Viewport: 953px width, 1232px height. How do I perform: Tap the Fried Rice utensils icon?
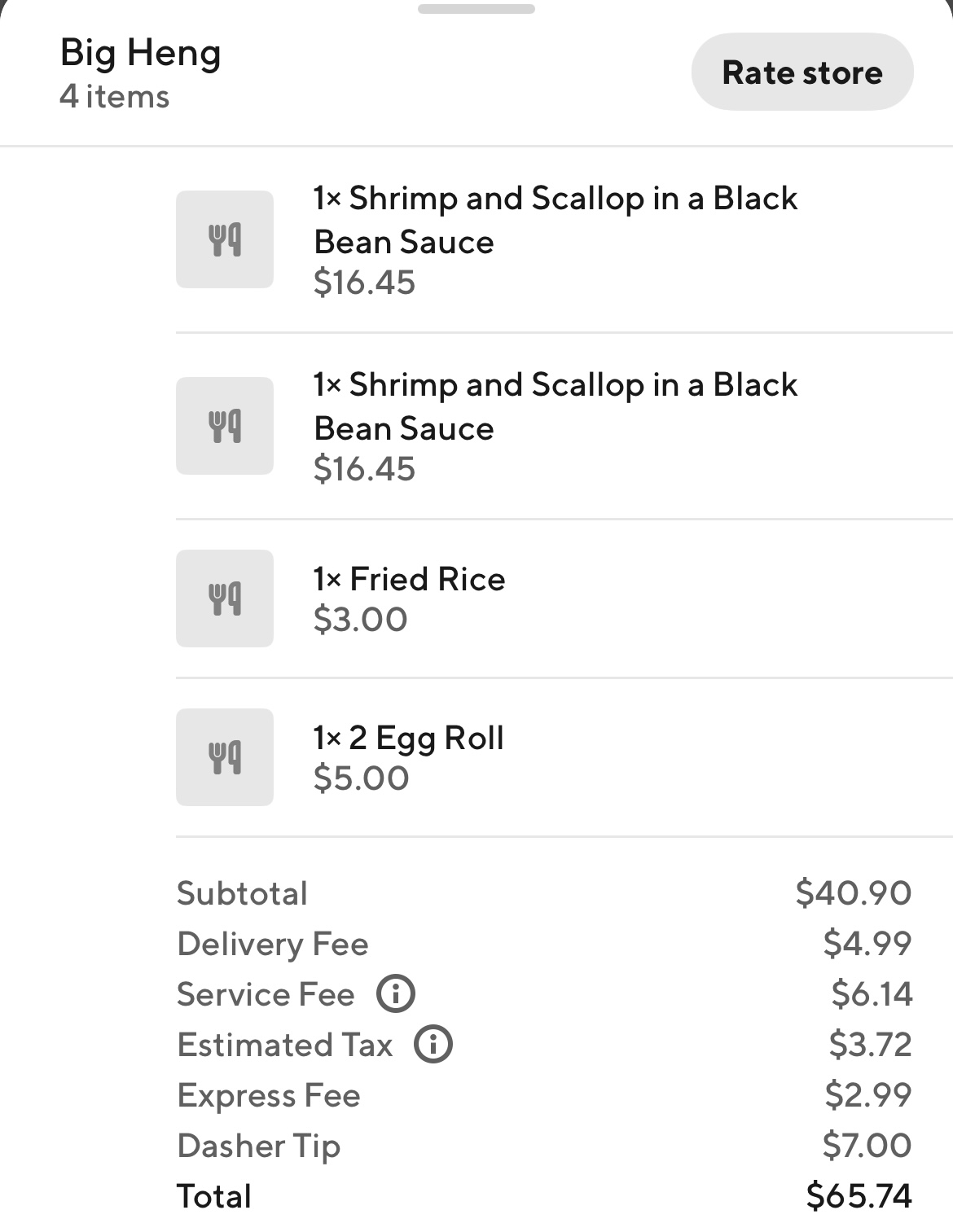(x=225, y=598)
